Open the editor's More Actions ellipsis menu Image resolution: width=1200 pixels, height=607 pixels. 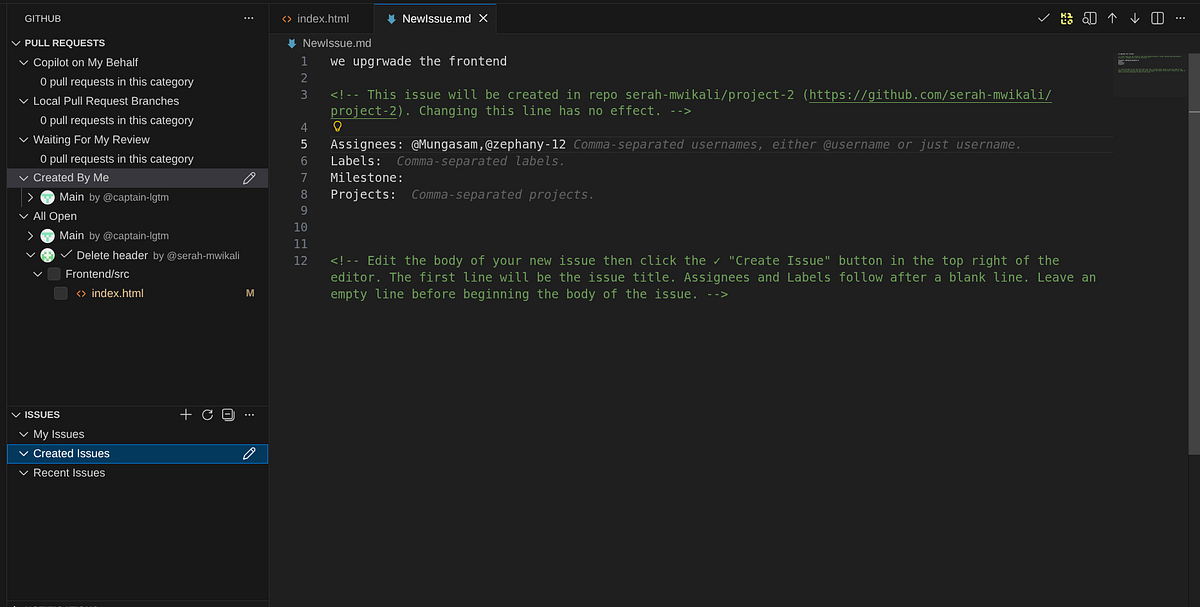pyautogui.click(x=1180, y=18)
